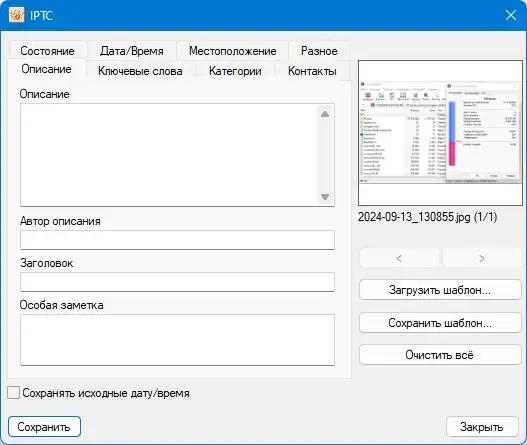
Task: Click the Описание scrollbar up arrow
Action: click(325, 114)
